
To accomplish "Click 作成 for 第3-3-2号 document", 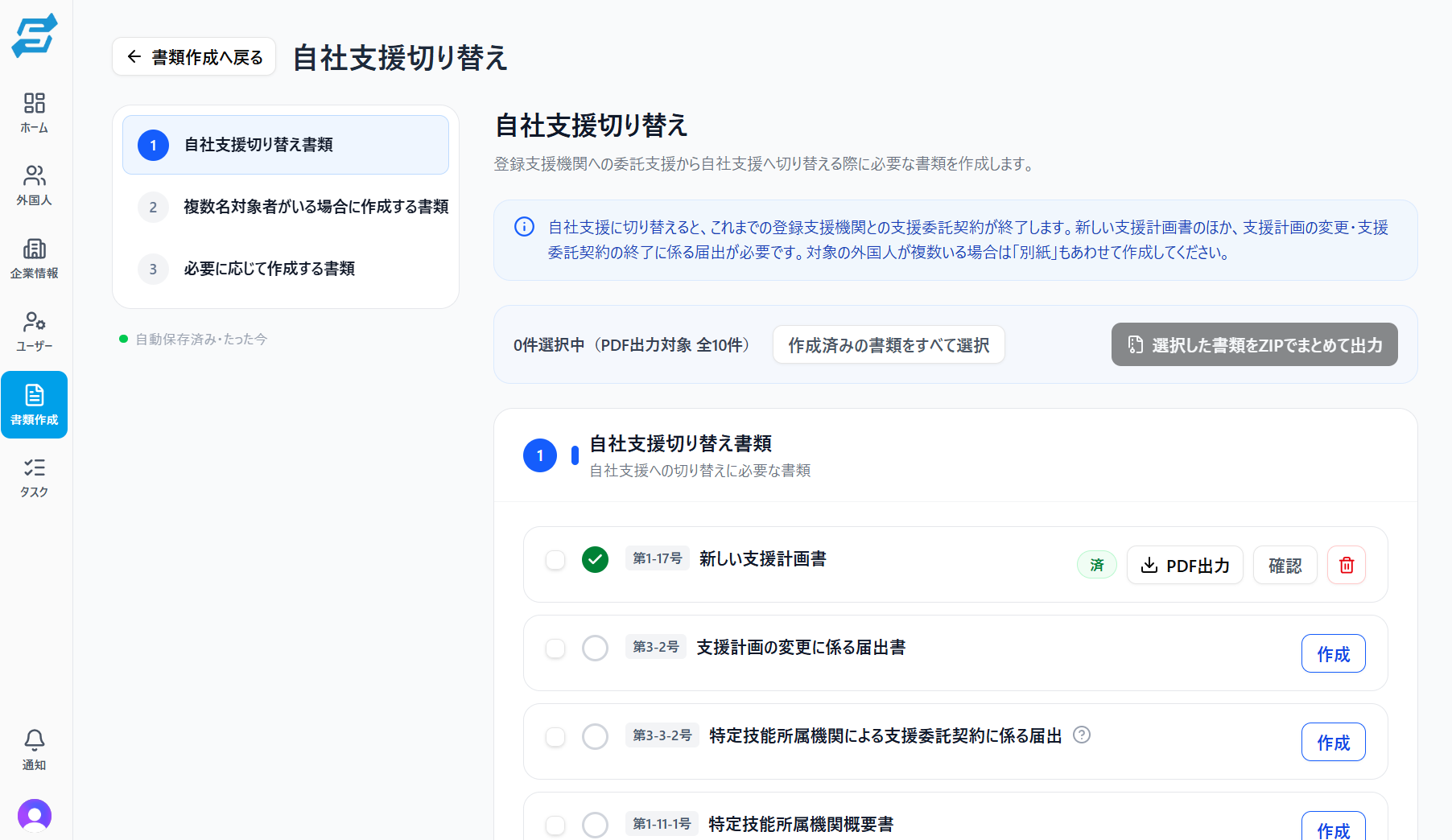I will pyautogui.click(x=1334, y=742).
